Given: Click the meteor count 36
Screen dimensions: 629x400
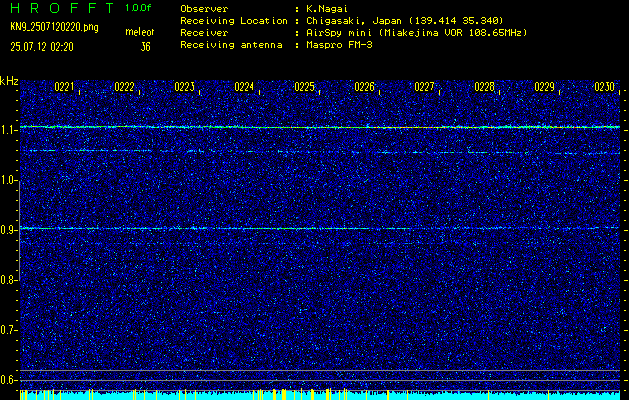Looking at the screenshot, I should pos(145,47).
